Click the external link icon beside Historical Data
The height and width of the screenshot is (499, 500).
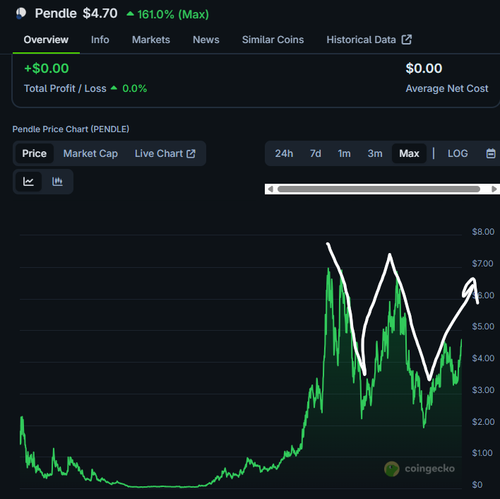point(407,39)
